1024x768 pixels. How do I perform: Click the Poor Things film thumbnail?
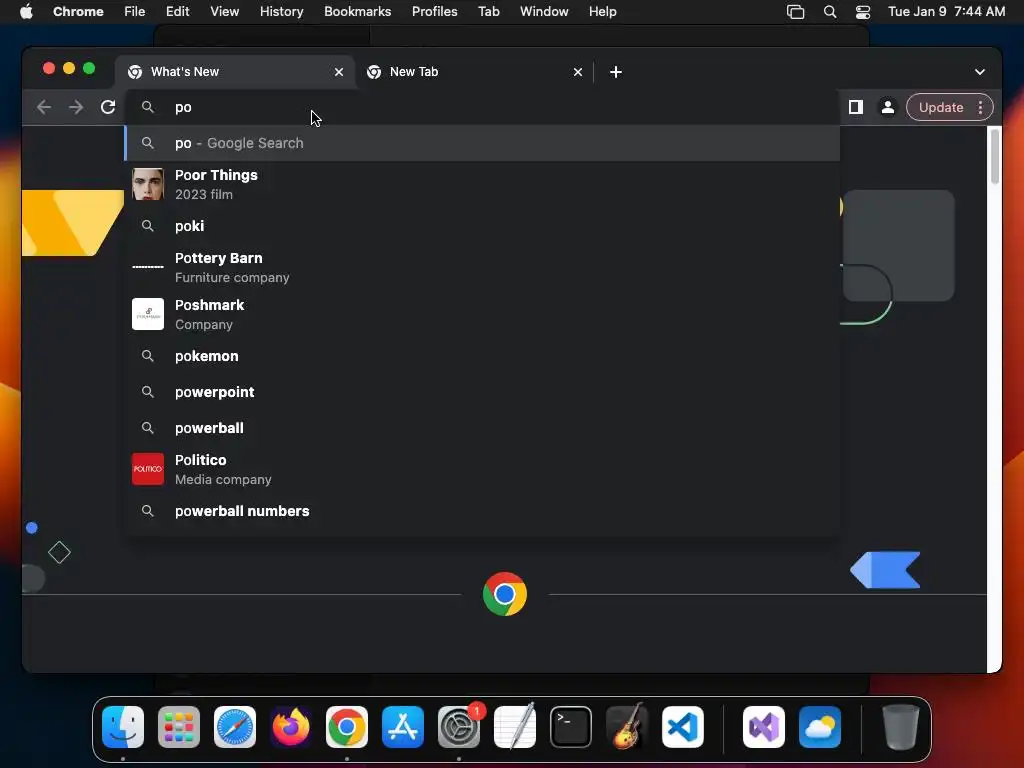pos(148,184)
